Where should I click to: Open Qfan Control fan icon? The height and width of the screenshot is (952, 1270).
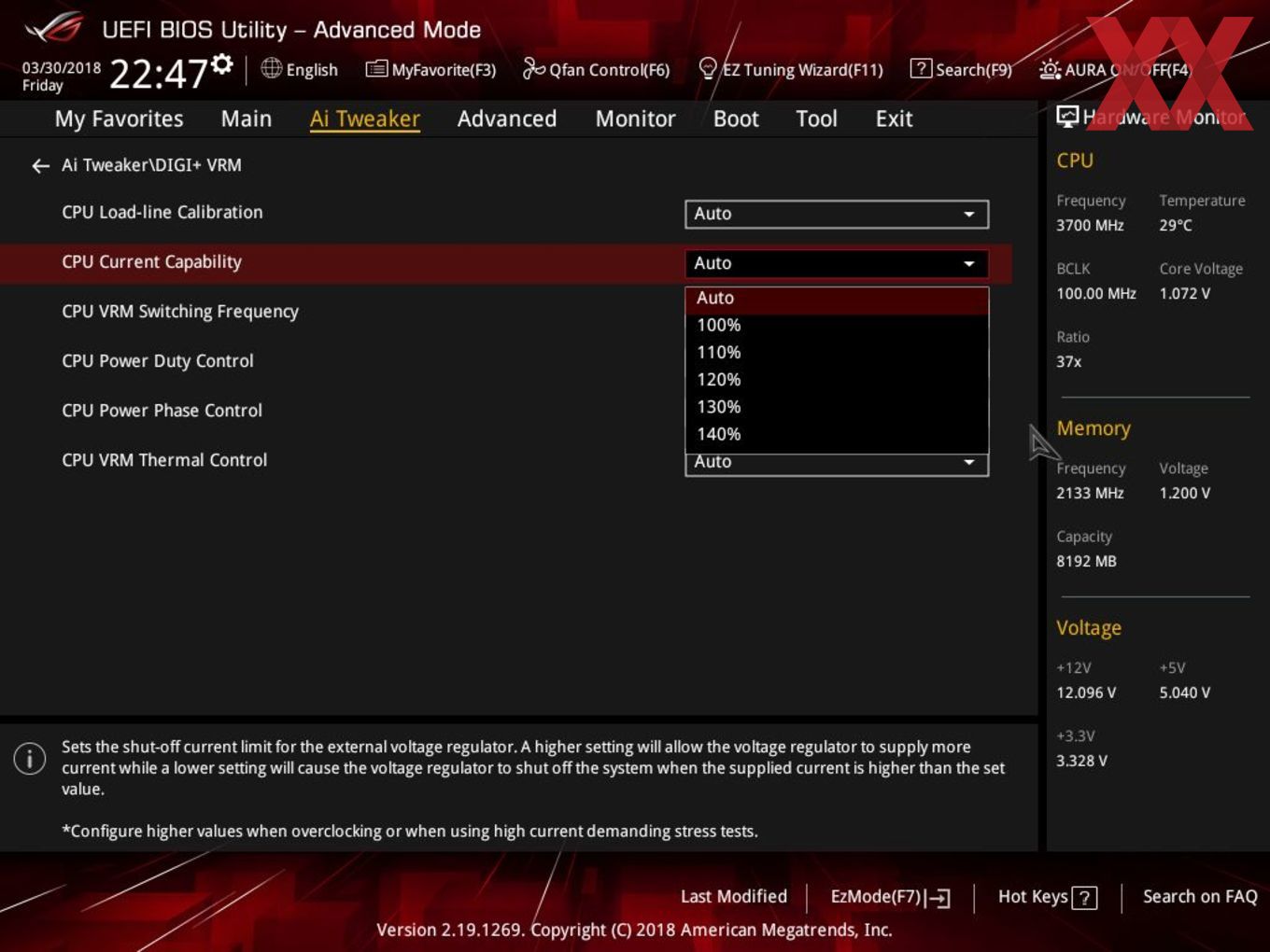point(533,68)
